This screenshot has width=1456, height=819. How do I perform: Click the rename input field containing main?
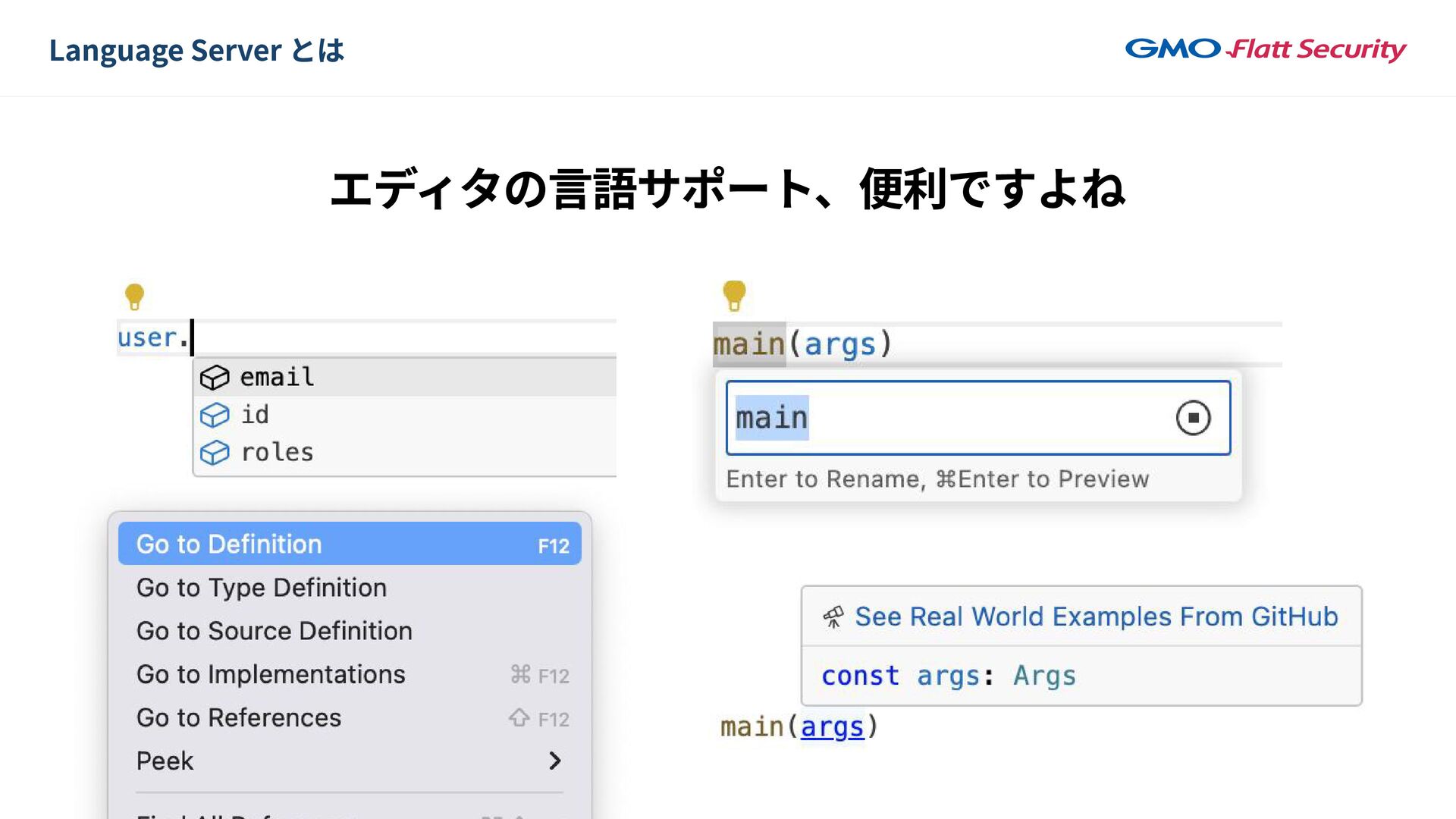[948, 418]
